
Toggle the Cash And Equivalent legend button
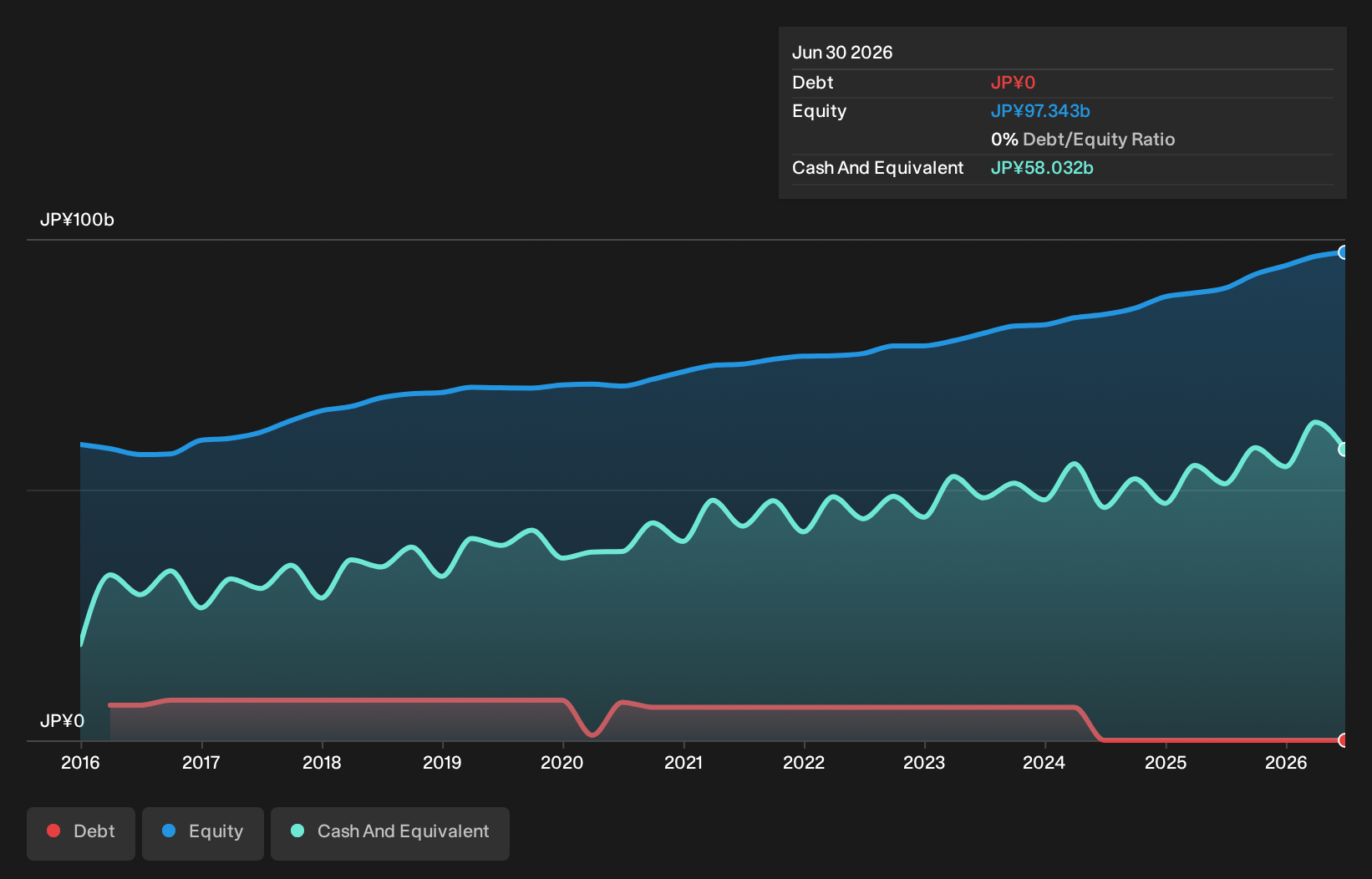390,833
